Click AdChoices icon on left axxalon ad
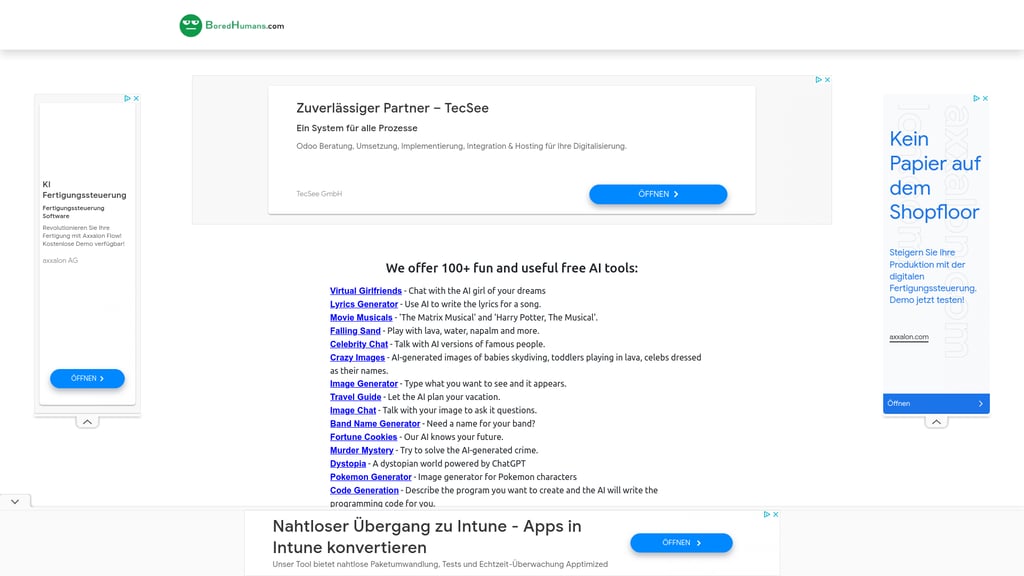1024x576 pixels. [127, 99]
